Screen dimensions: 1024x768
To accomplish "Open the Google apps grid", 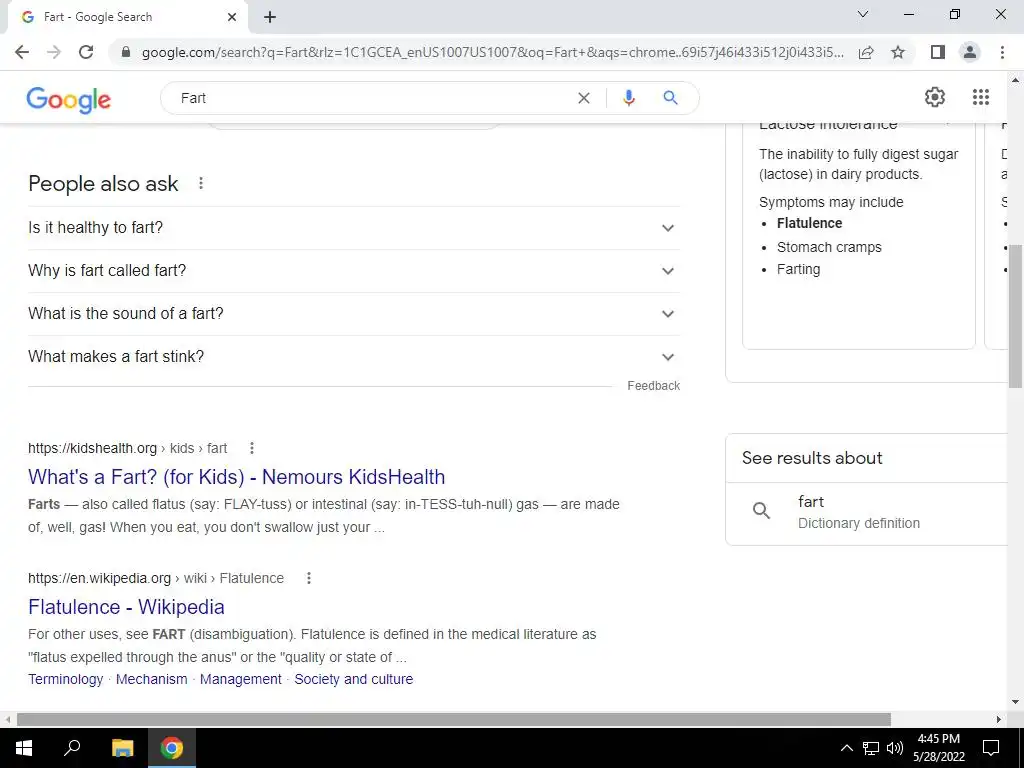I will (980, 97).
